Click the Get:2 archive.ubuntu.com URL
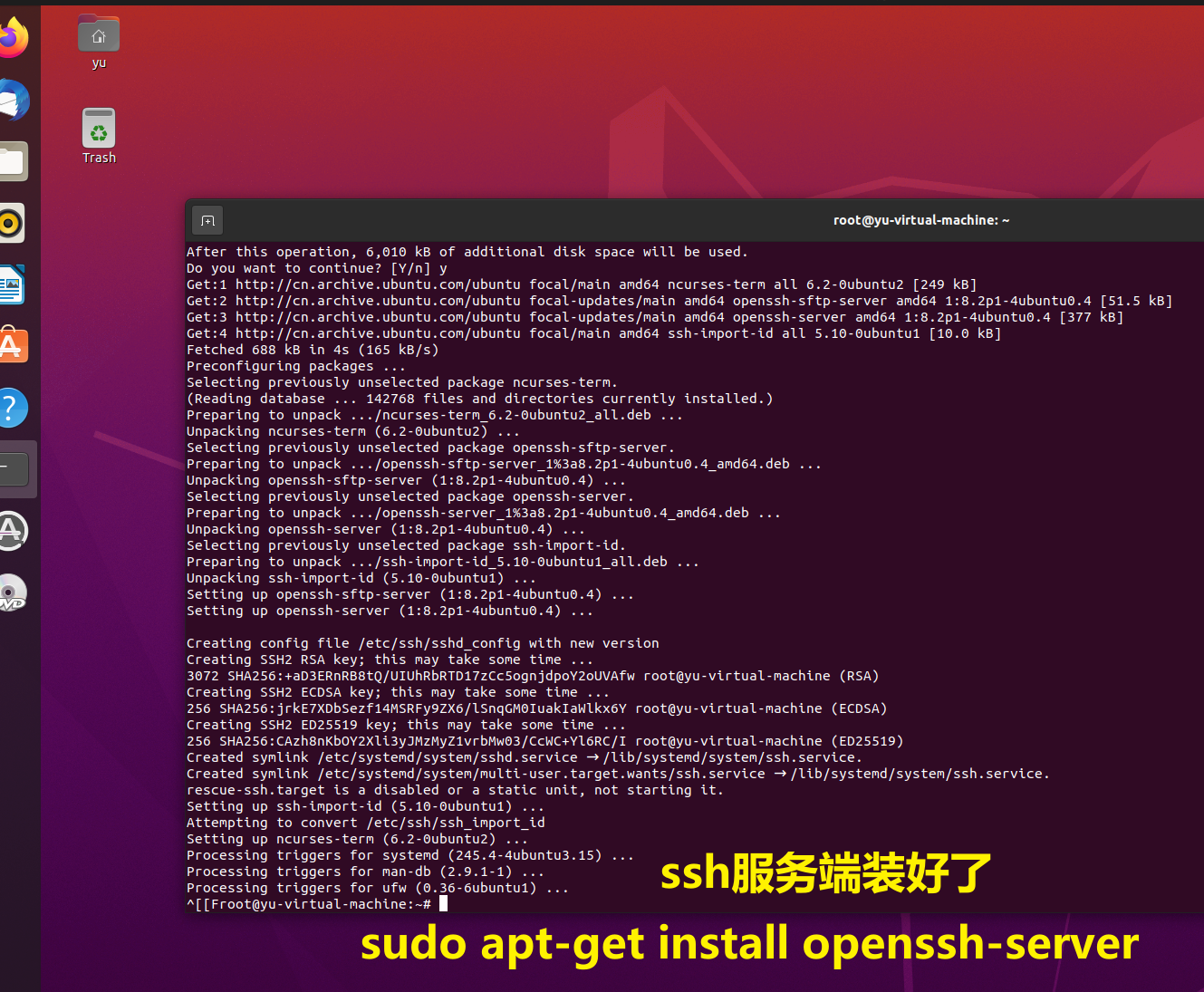 pos(378,301)
